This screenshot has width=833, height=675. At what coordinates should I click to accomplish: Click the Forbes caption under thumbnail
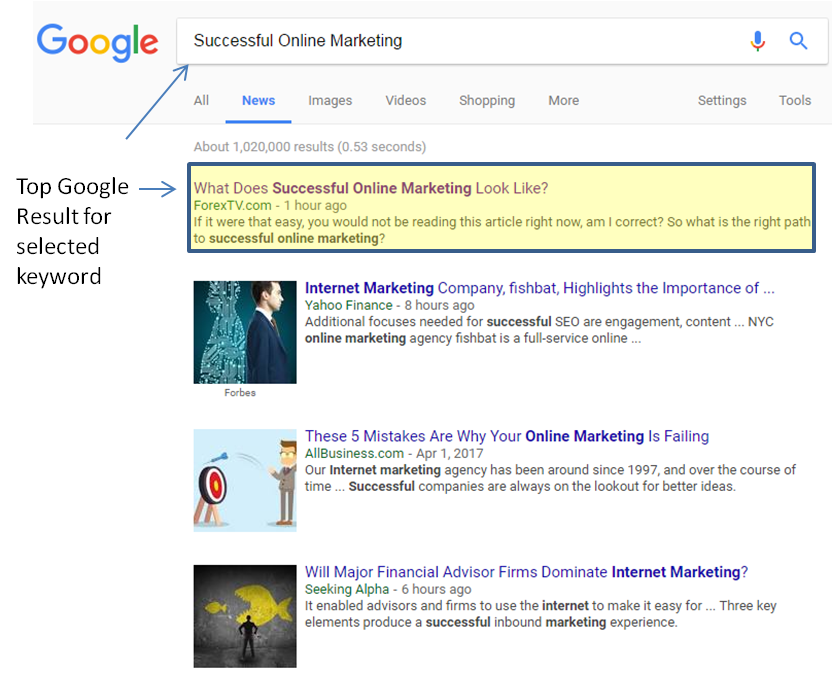pyautogui.click(x=240, y=393)
